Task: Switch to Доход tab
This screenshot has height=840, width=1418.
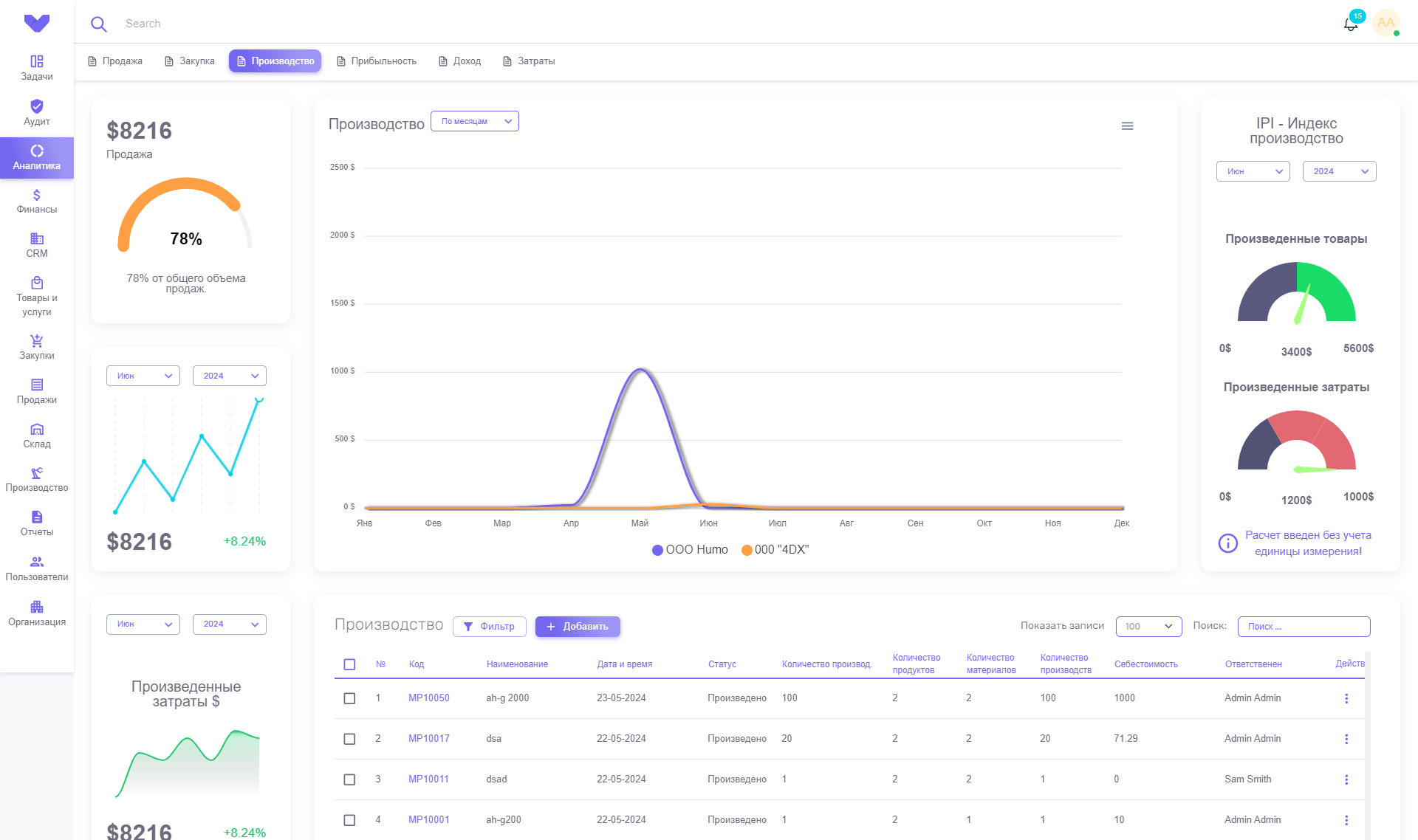Action: click(460, 61)
